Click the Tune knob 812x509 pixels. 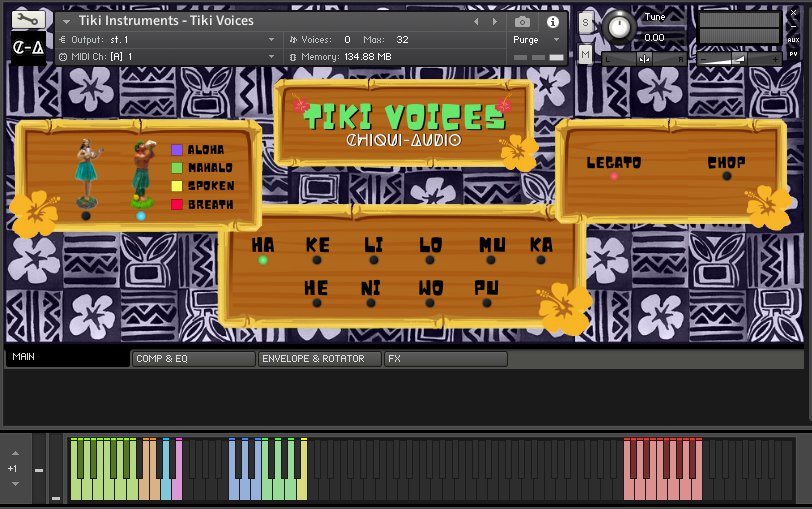(x=620, y=28)
